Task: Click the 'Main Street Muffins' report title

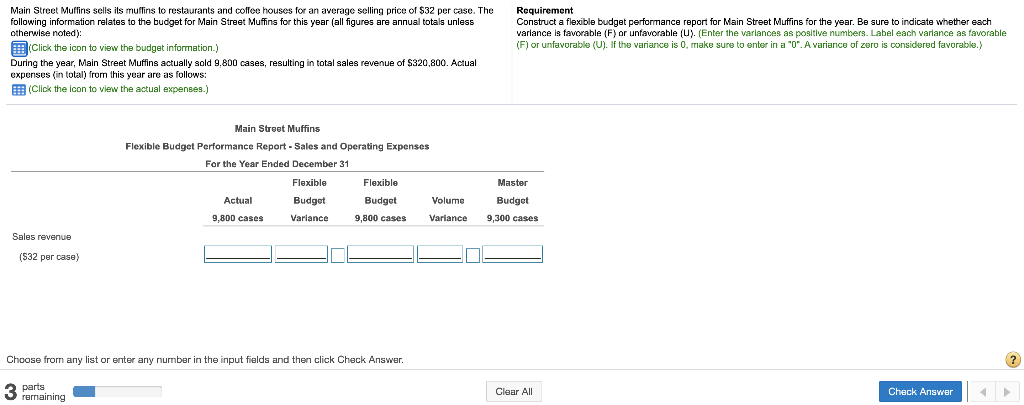Action: coord(277,129)
